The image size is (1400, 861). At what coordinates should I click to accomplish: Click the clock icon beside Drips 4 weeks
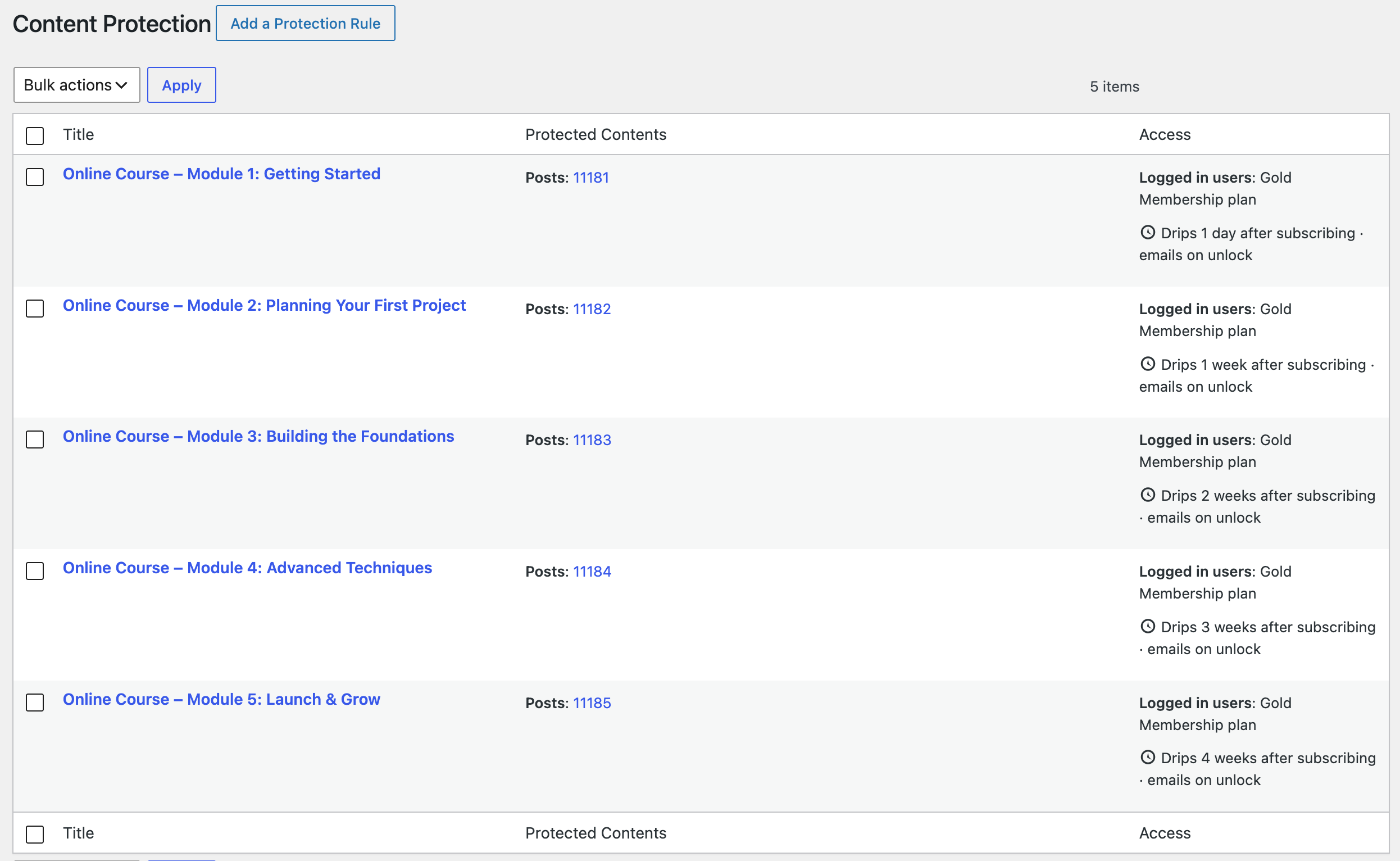tap(1147, 758)
